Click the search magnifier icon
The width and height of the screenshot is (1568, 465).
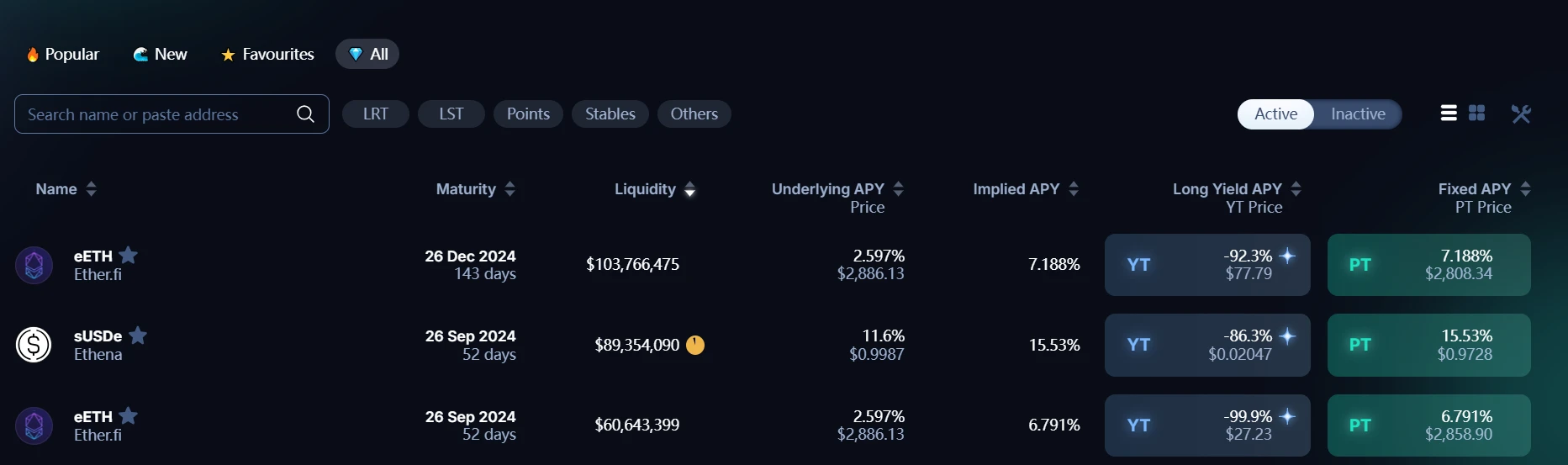(x=305, y=114)
